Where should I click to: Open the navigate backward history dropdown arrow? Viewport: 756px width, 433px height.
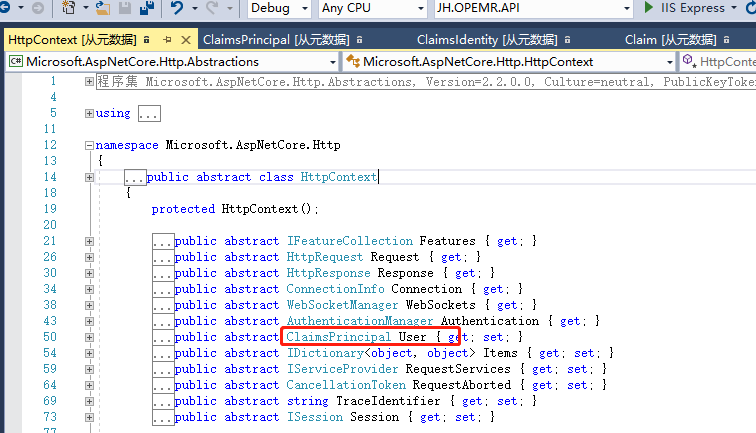pos(21,8)
